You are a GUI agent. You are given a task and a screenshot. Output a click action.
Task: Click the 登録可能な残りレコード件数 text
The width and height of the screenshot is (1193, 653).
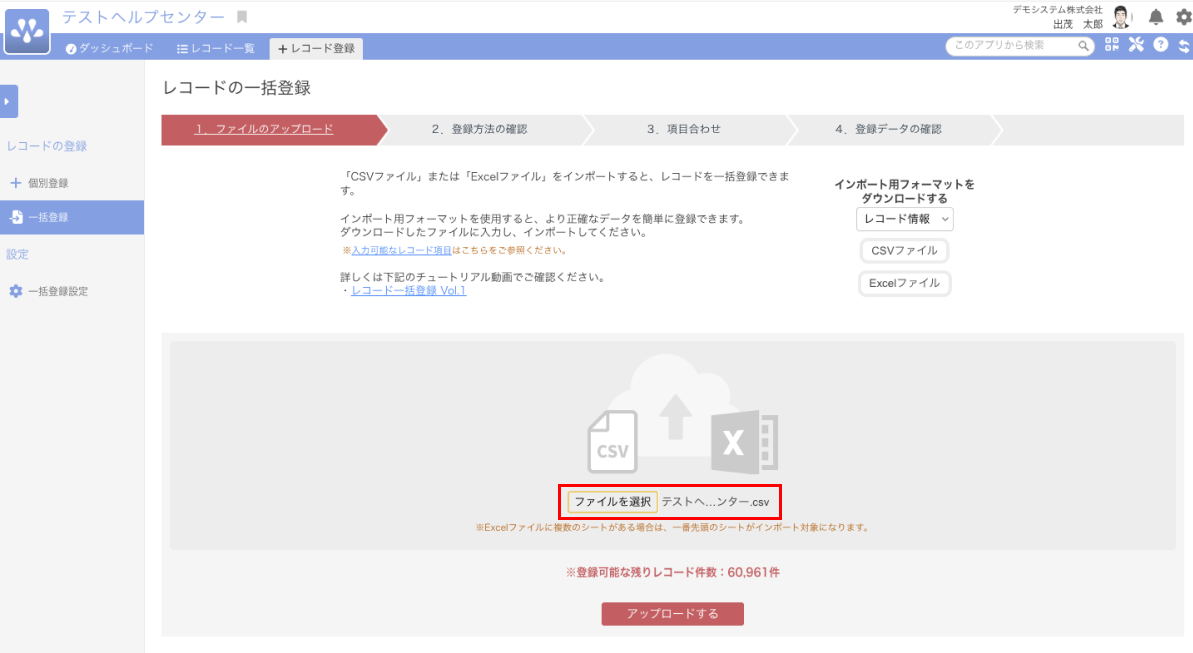click(x=673, y=572)
